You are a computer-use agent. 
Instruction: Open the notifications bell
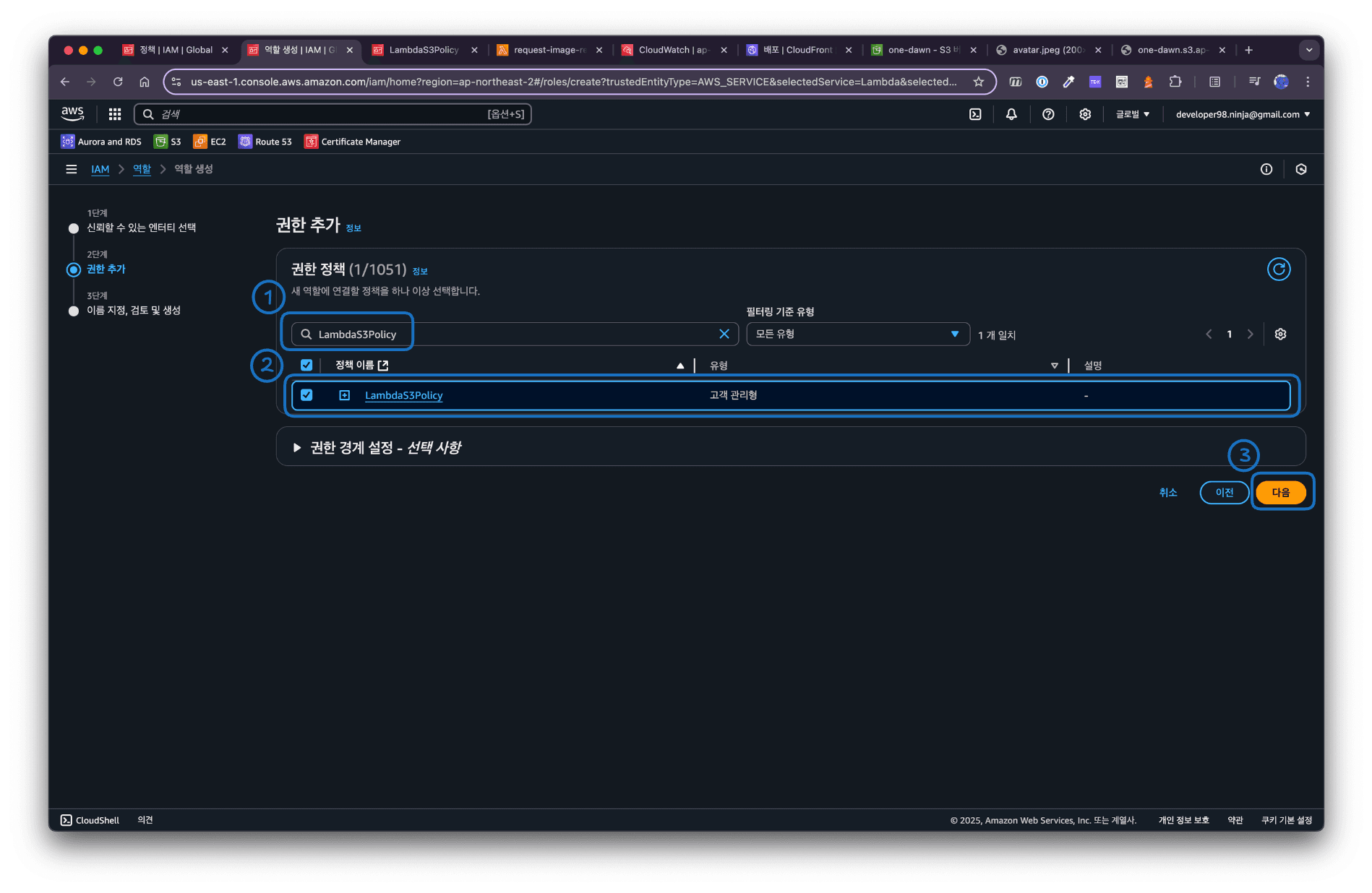(1011, 114)
